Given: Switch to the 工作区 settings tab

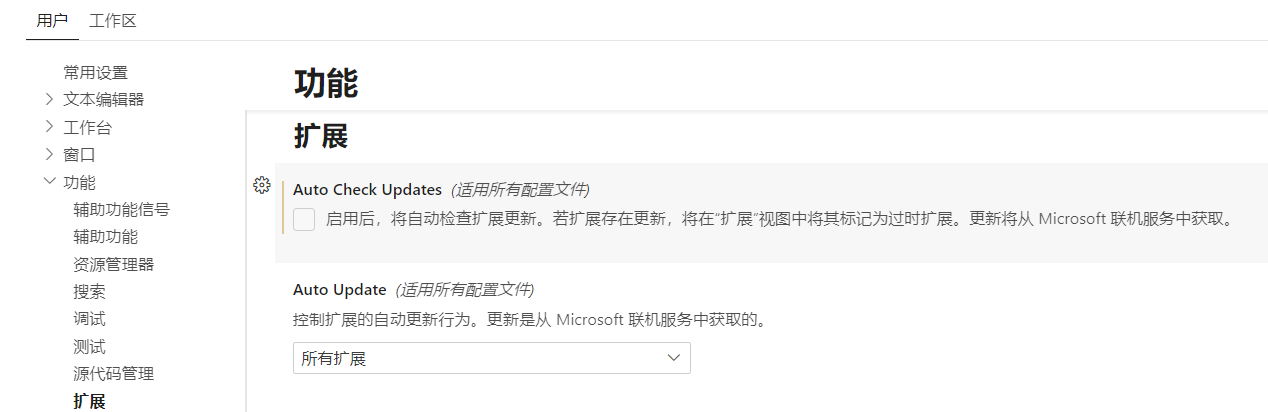Looking at the screenshot, I should pos(112,21).
